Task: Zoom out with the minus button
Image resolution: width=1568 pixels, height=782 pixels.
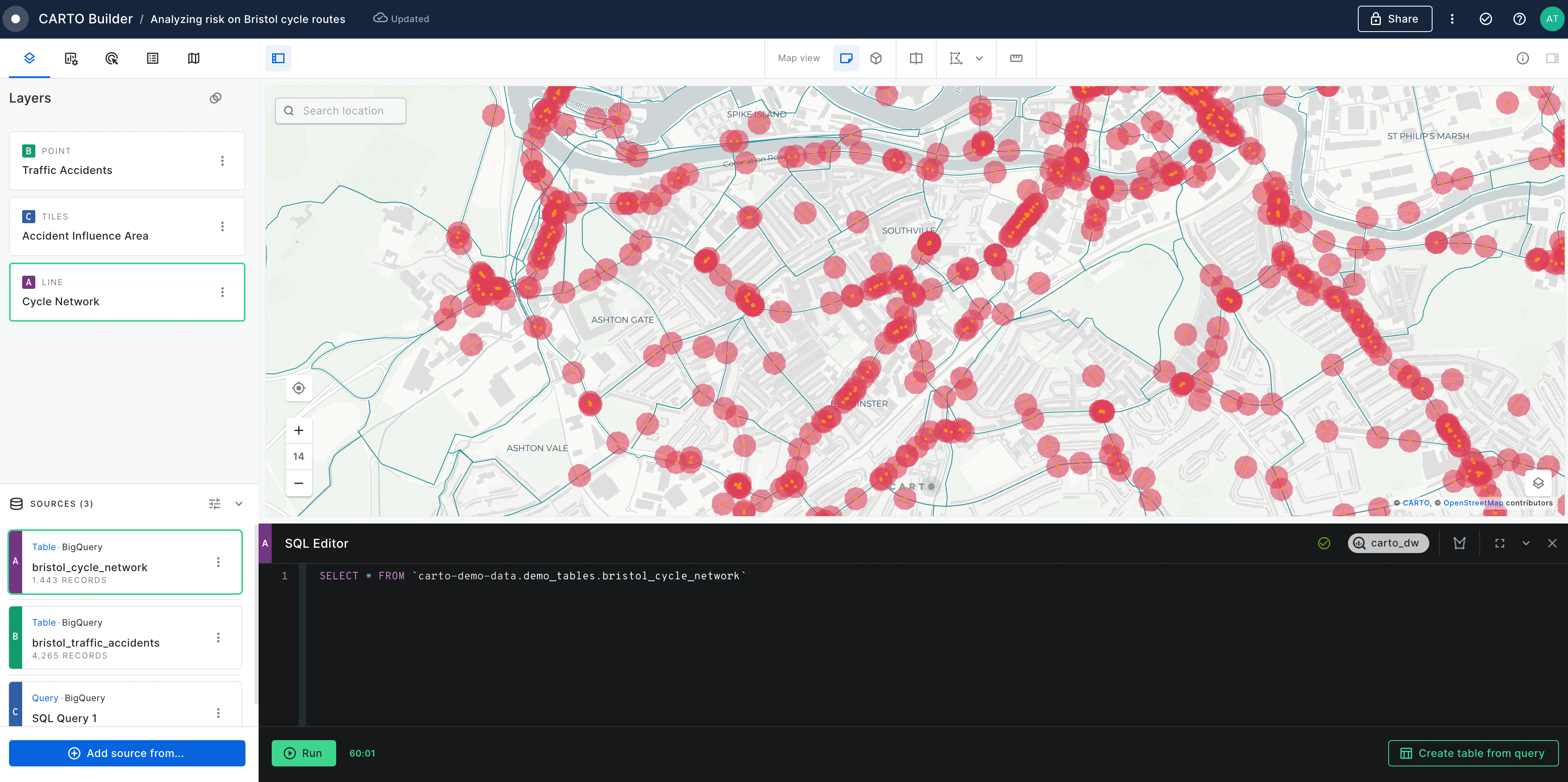Action: click(x=298, y=483)
